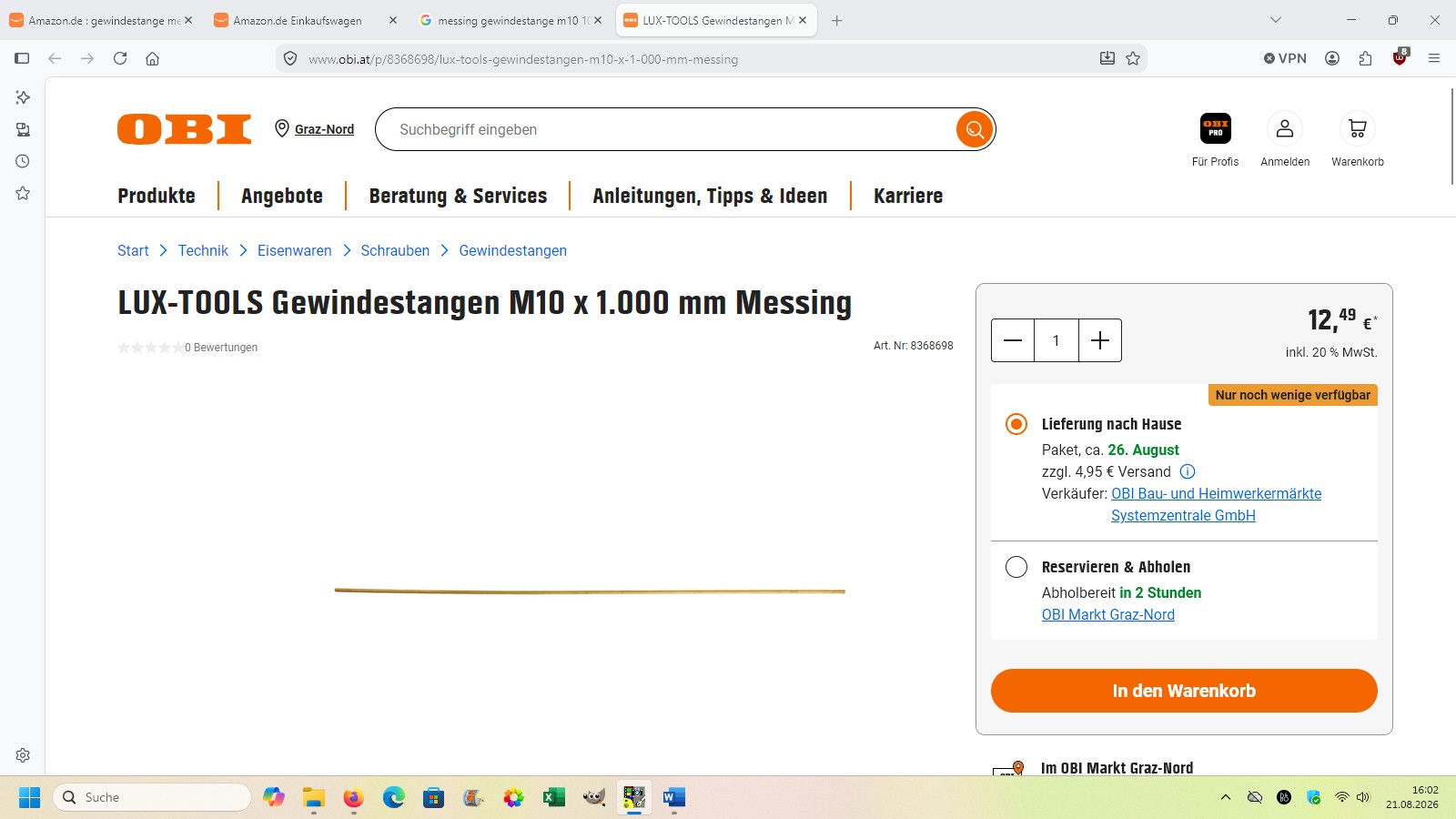
Task: Go to the 'Start' breadcrumb
Action: point(133,250)
